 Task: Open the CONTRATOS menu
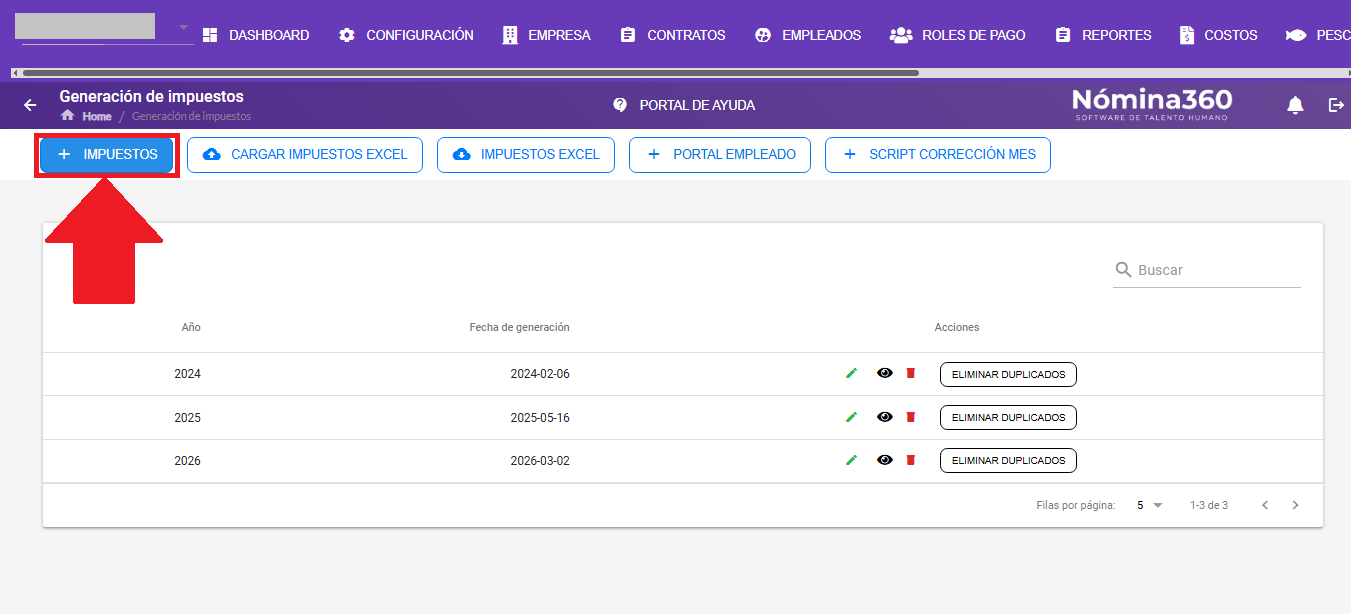tap(673, 35)
